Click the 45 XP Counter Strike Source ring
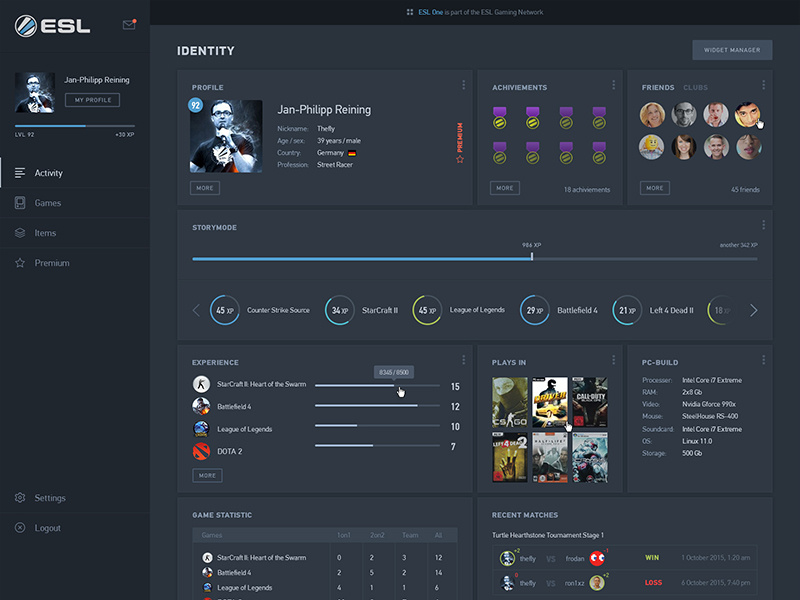Image resolution: width=800 pixels, height=600 pixels. coord(224,310)
